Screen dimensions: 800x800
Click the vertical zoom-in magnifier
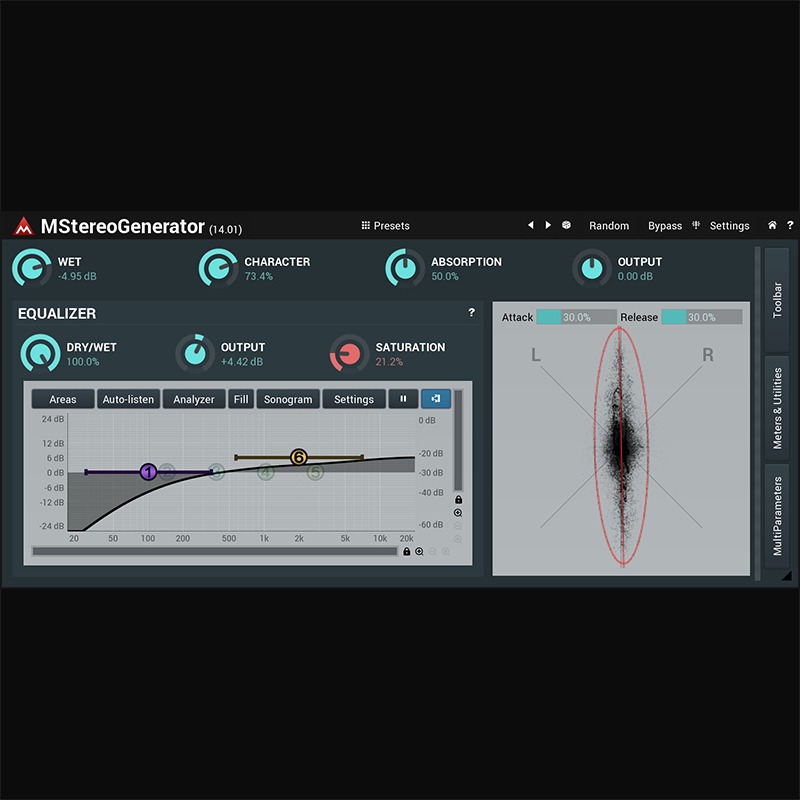[x=458, y=513]
